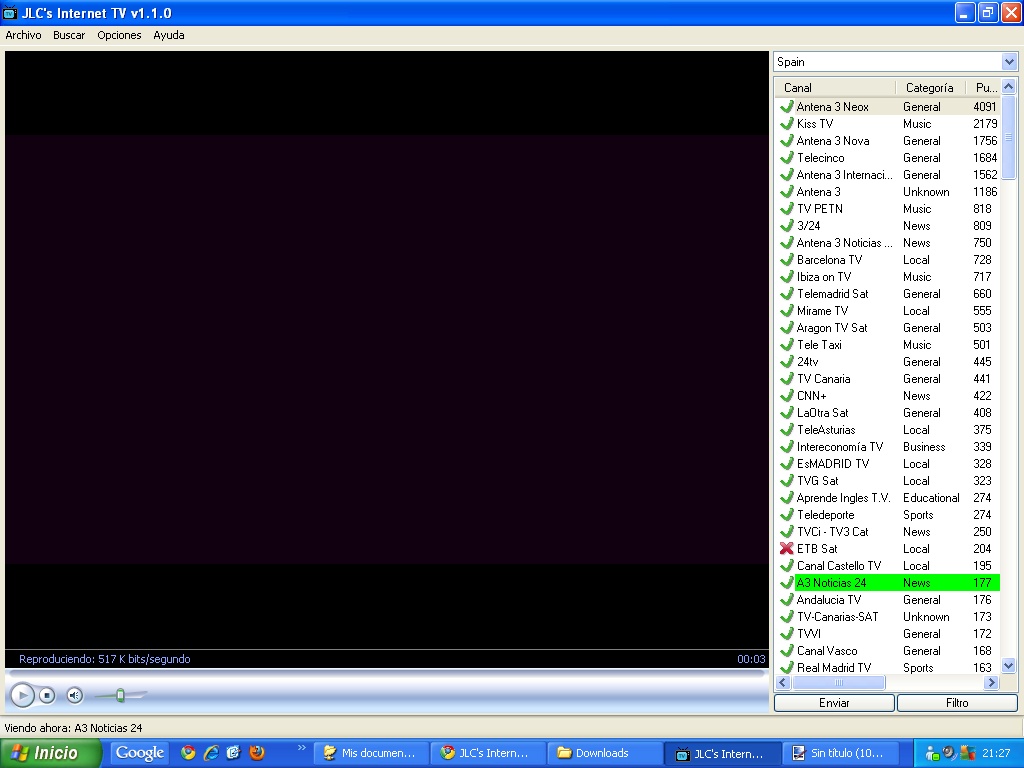Image resolution: width=1024 pixels, height=768 pixels.
Task: Click green check icon beside Barcelona TV
Action: (786, 259)
